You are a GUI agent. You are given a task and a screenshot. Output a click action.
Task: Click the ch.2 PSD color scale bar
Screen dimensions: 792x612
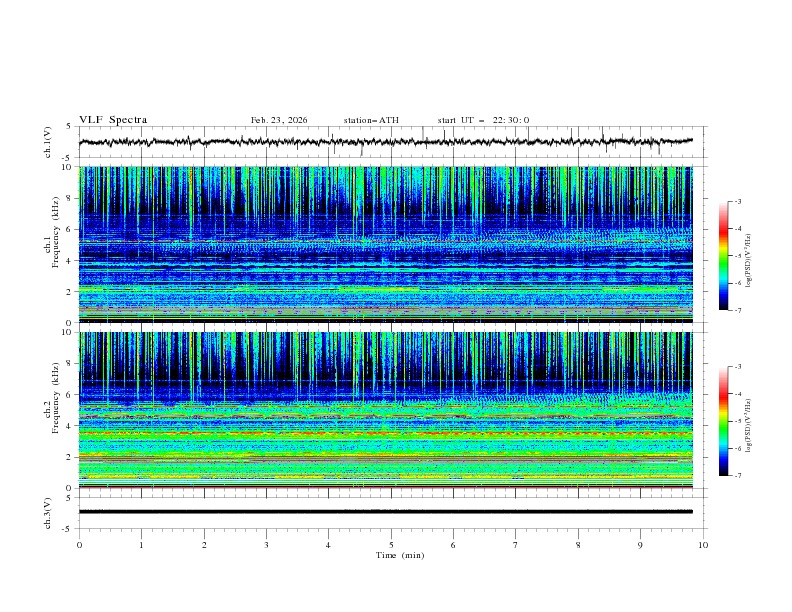tap(723, 421)
